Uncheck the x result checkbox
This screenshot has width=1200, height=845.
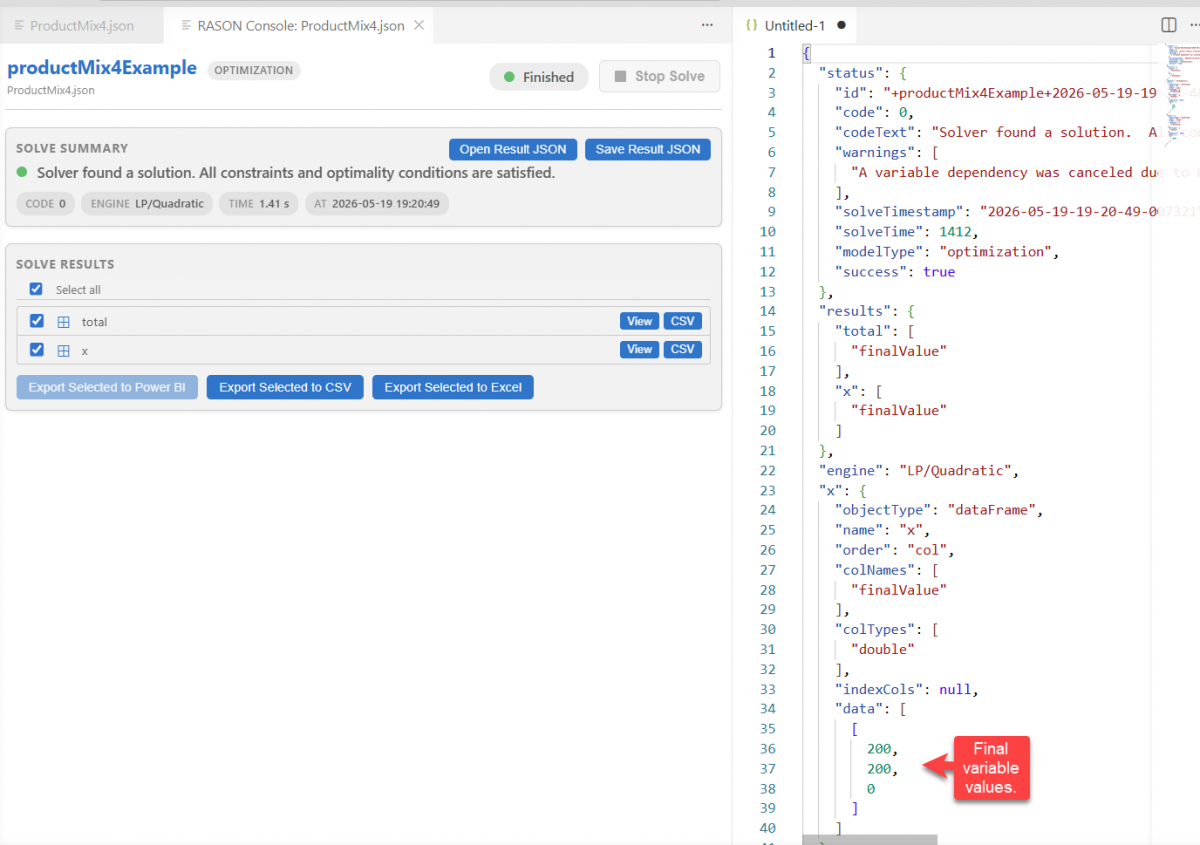pyautogui.click(x=37, y=350)
